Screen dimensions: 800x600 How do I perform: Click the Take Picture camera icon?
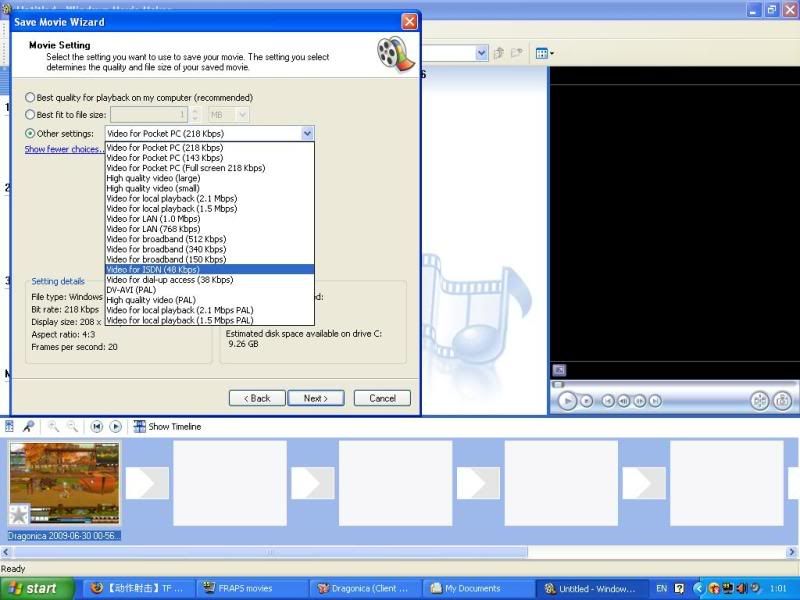click(782, 401)
